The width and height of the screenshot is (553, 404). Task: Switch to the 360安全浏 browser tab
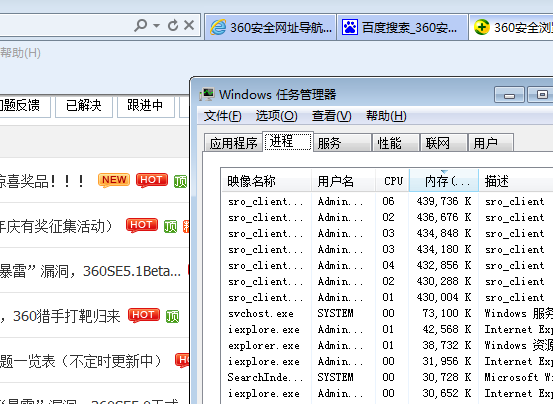pyautogui.click(x=511, y=27)
